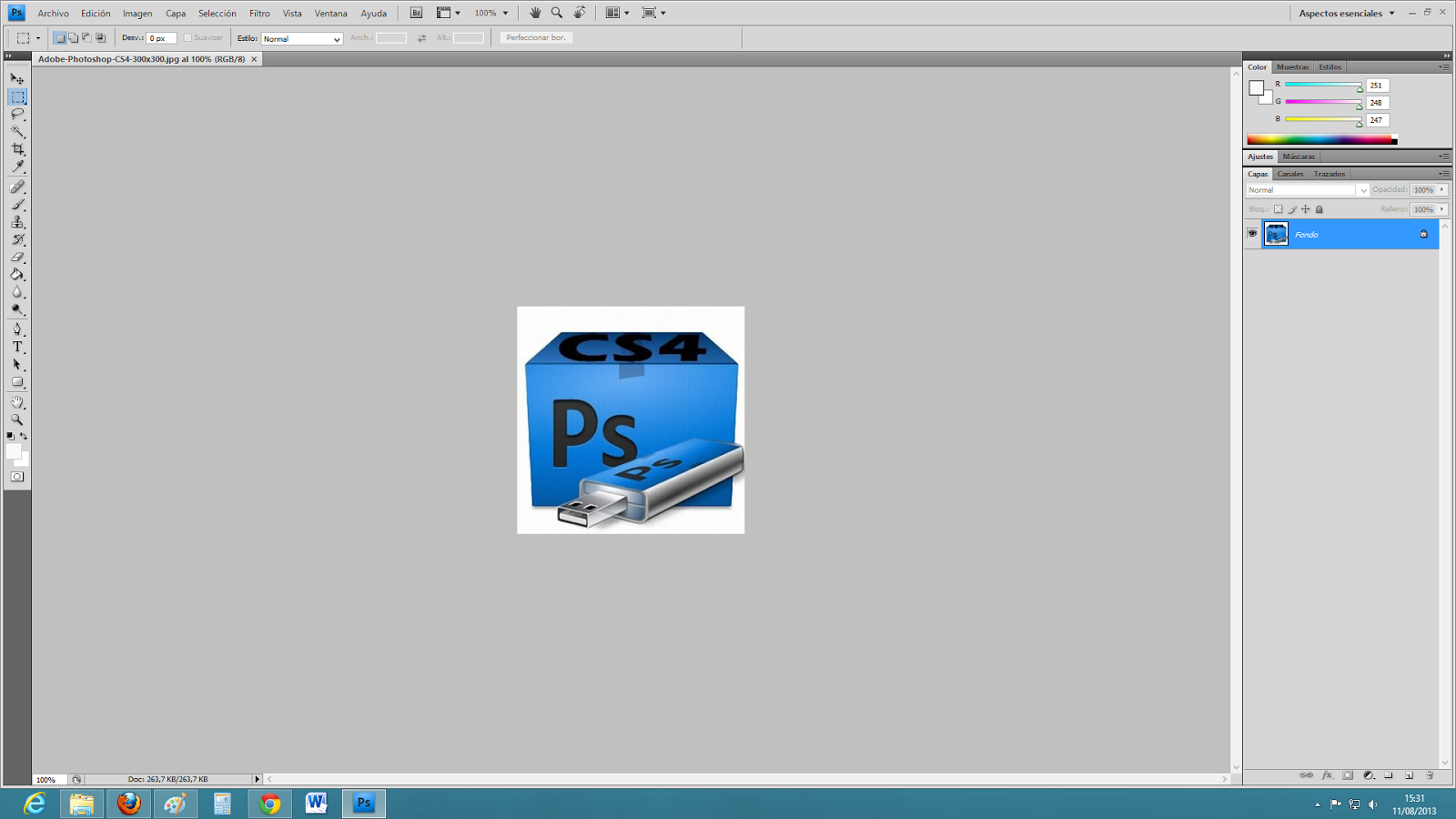
Task: Switch to the Máscaras tab
Action: (1299, 157)
